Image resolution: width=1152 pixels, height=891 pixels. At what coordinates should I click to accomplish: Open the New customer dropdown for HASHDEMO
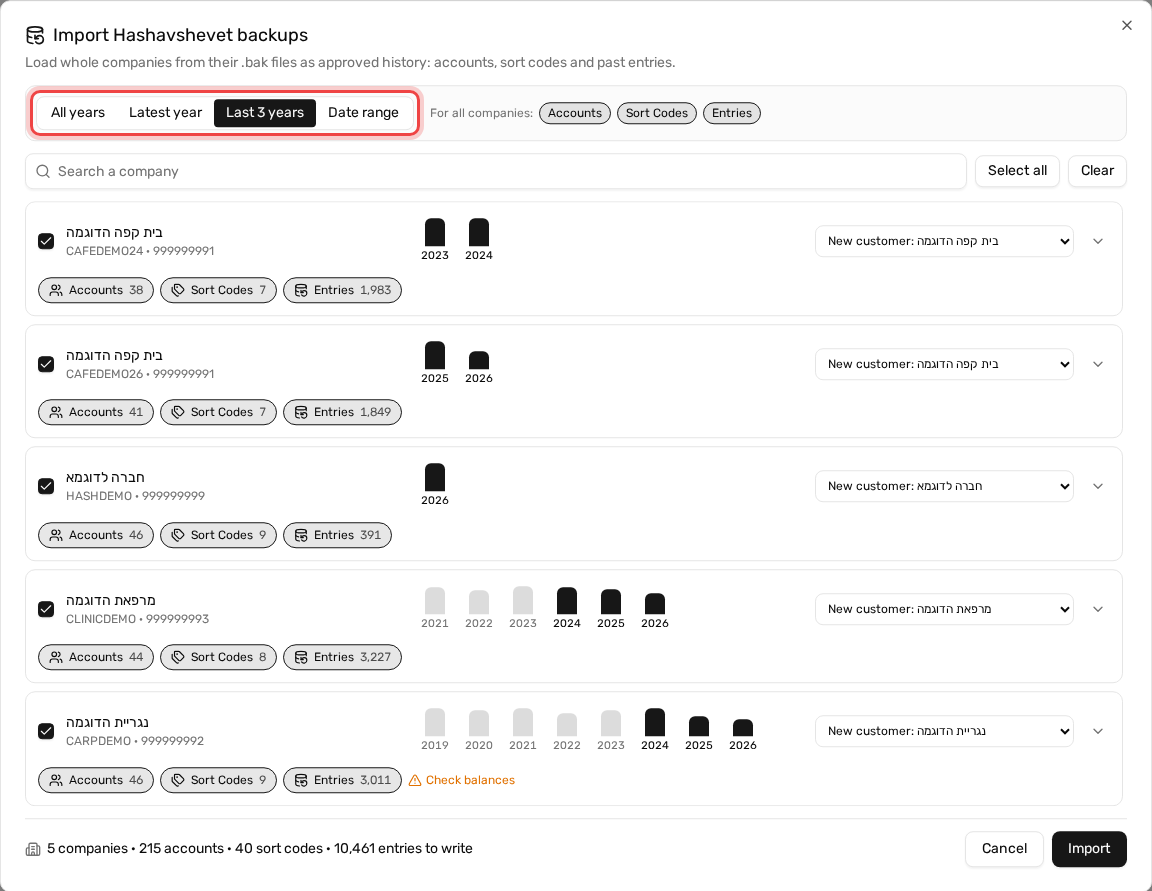click(944, 486)
